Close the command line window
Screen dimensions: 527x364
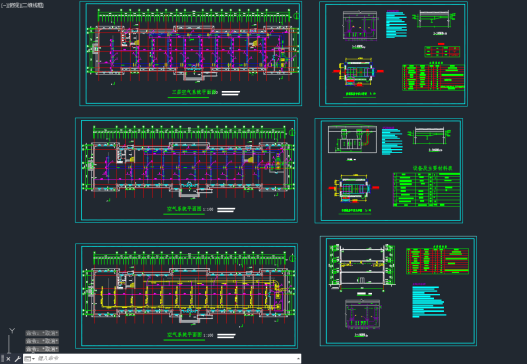(8, 359)
